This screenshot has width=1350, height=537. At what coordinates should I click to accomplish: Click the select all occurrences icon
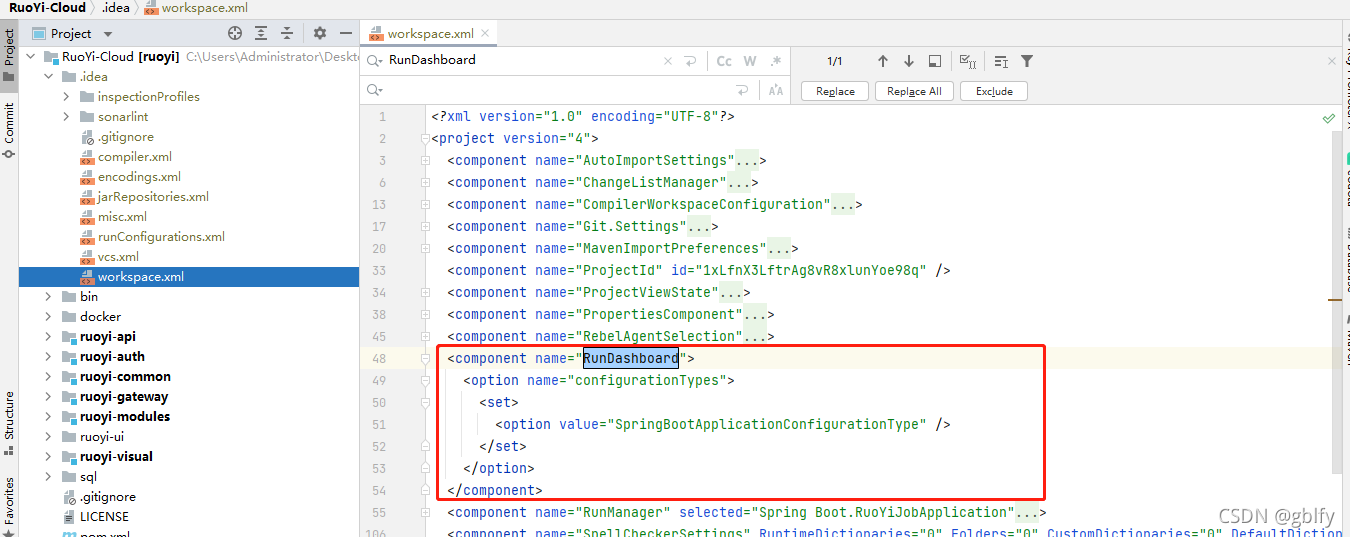coord(968,61)
